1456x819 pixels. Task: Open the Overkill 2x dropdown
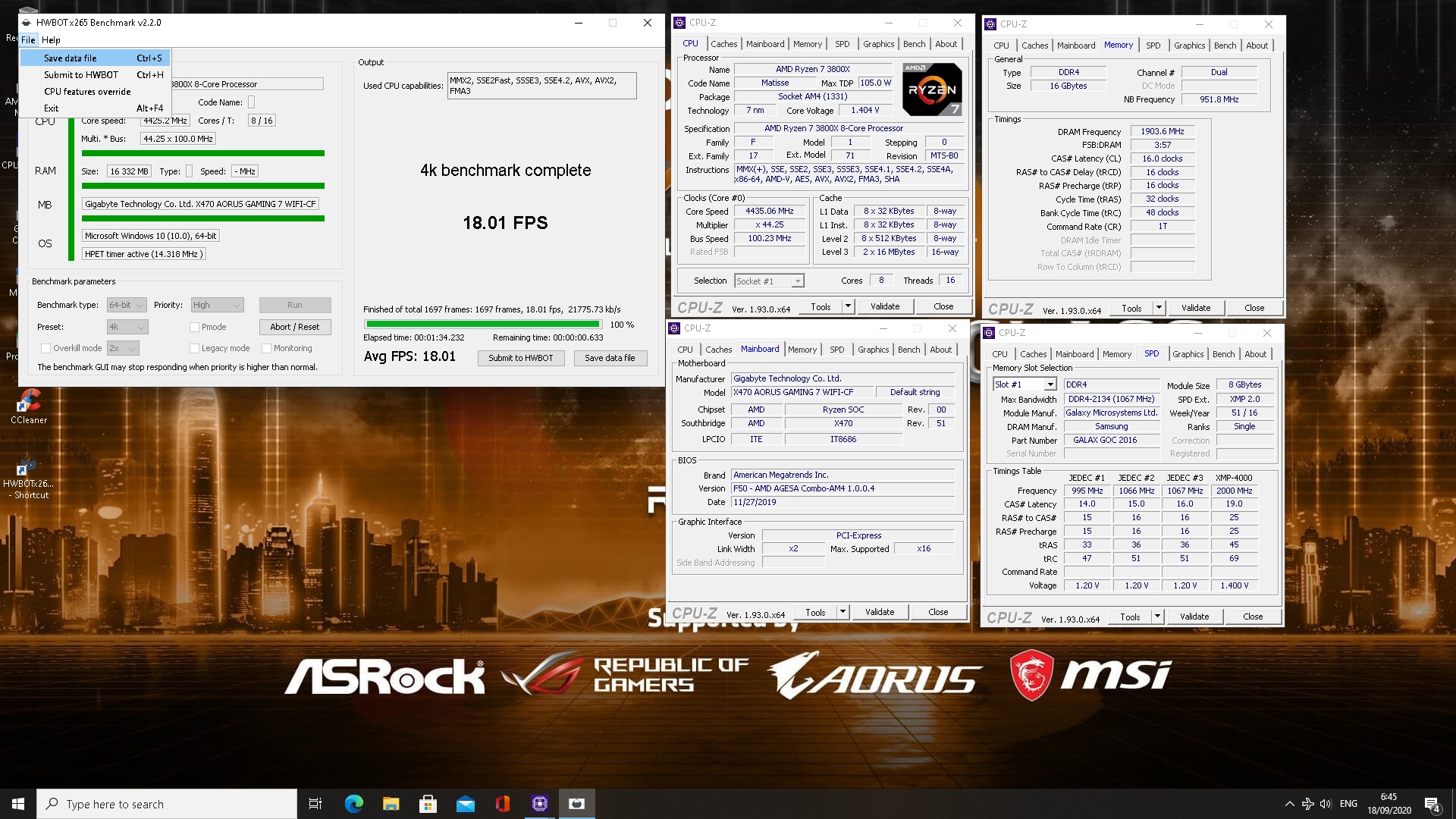(123, 348)
